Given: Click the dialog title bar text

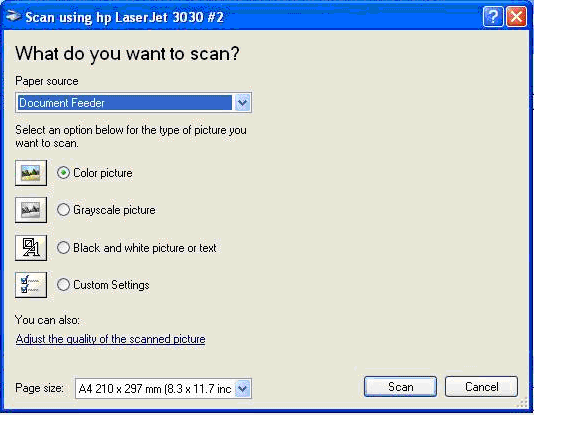Looking at the screenshot, I should coord(124,17).
